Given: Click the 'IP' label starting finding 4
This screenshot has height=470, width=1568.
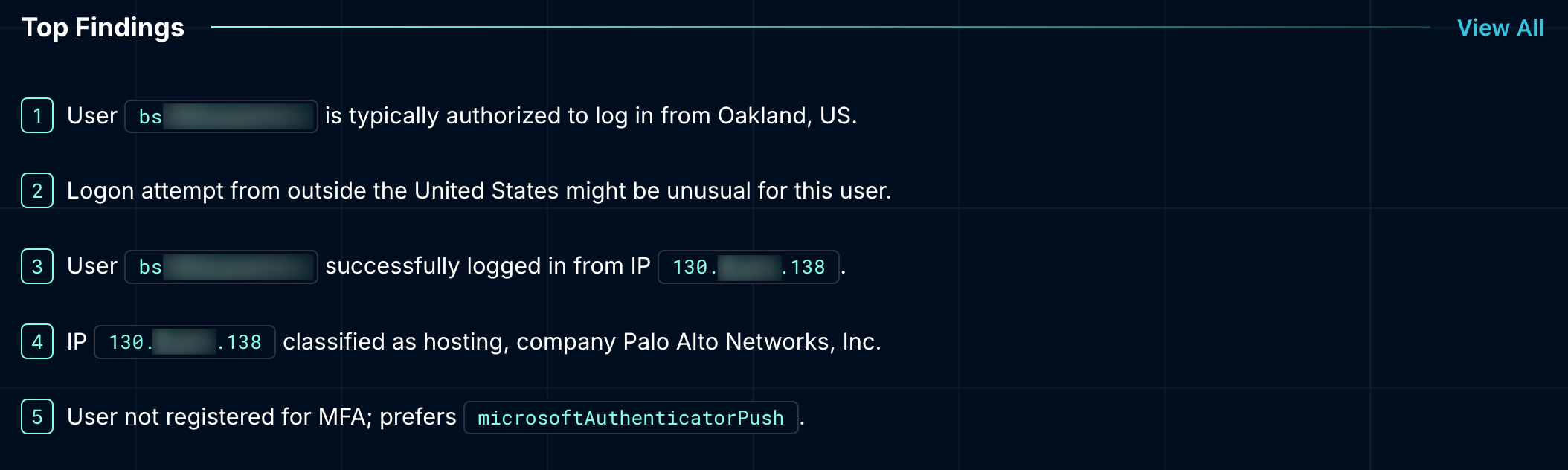Looking at the screenshot, I should tap(77, 342).
